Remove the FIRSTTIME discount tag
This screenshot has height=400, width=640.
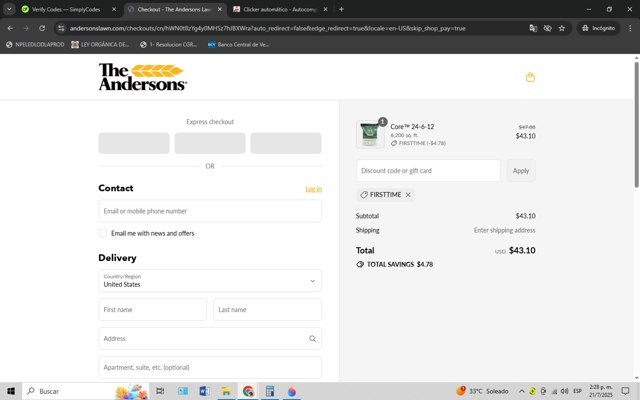pyautogui.click(x=408, y=195)
